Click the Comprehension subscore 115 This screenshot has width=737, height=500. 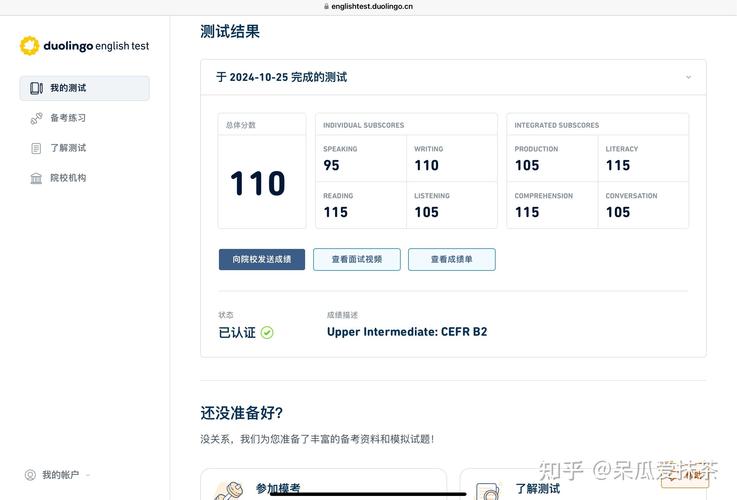pos(527,212)
